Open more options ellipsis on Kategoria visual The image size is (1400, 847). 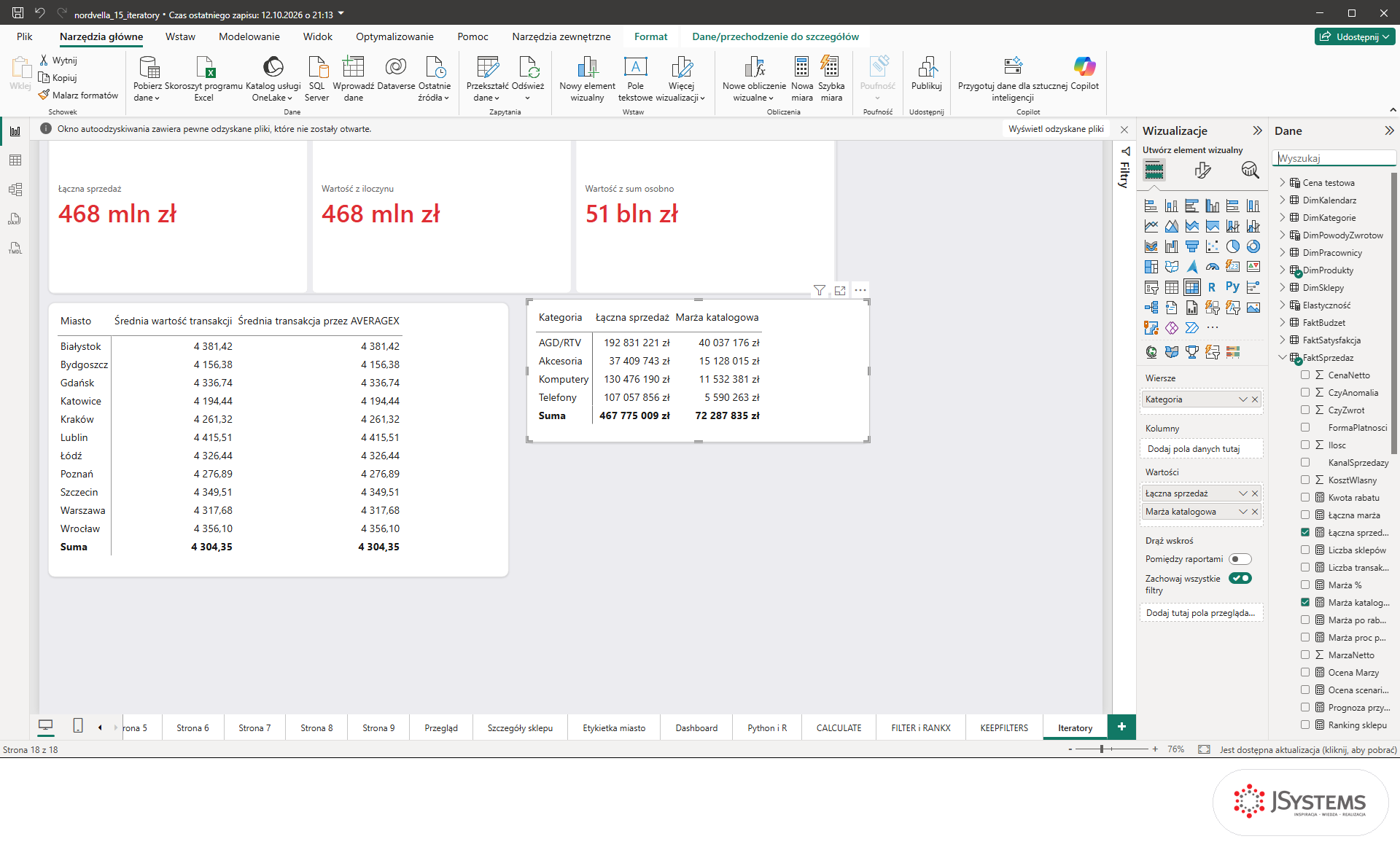click(860, 290)
